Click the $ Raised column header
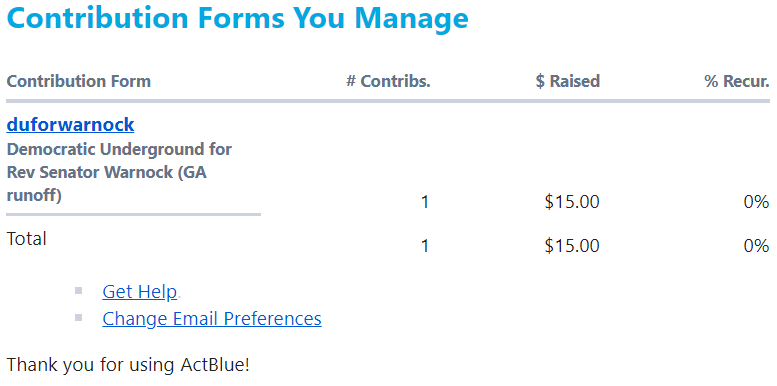 (x=568, y=81)
